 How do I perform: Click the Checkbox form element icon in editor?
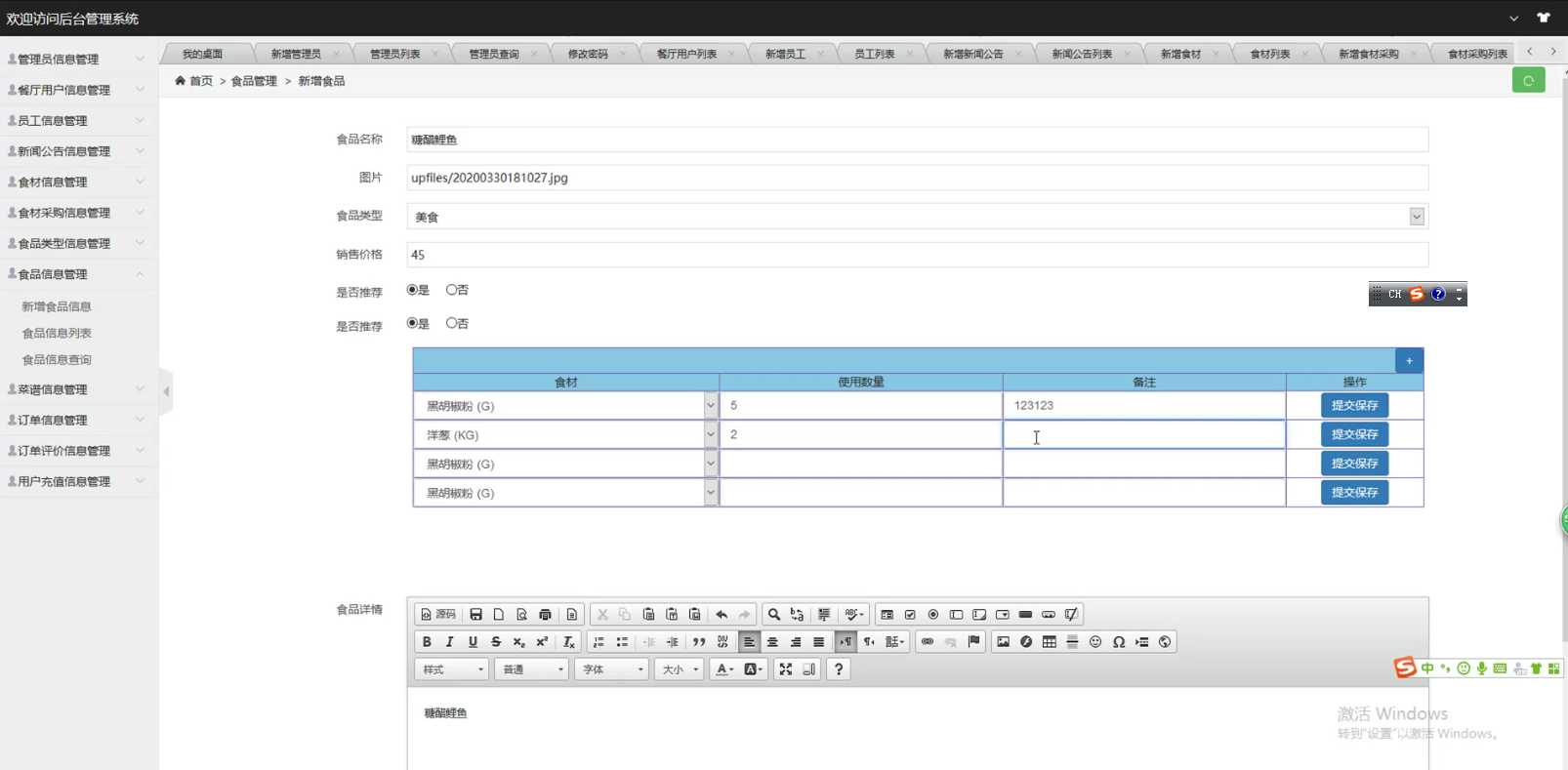coord(910,614)
